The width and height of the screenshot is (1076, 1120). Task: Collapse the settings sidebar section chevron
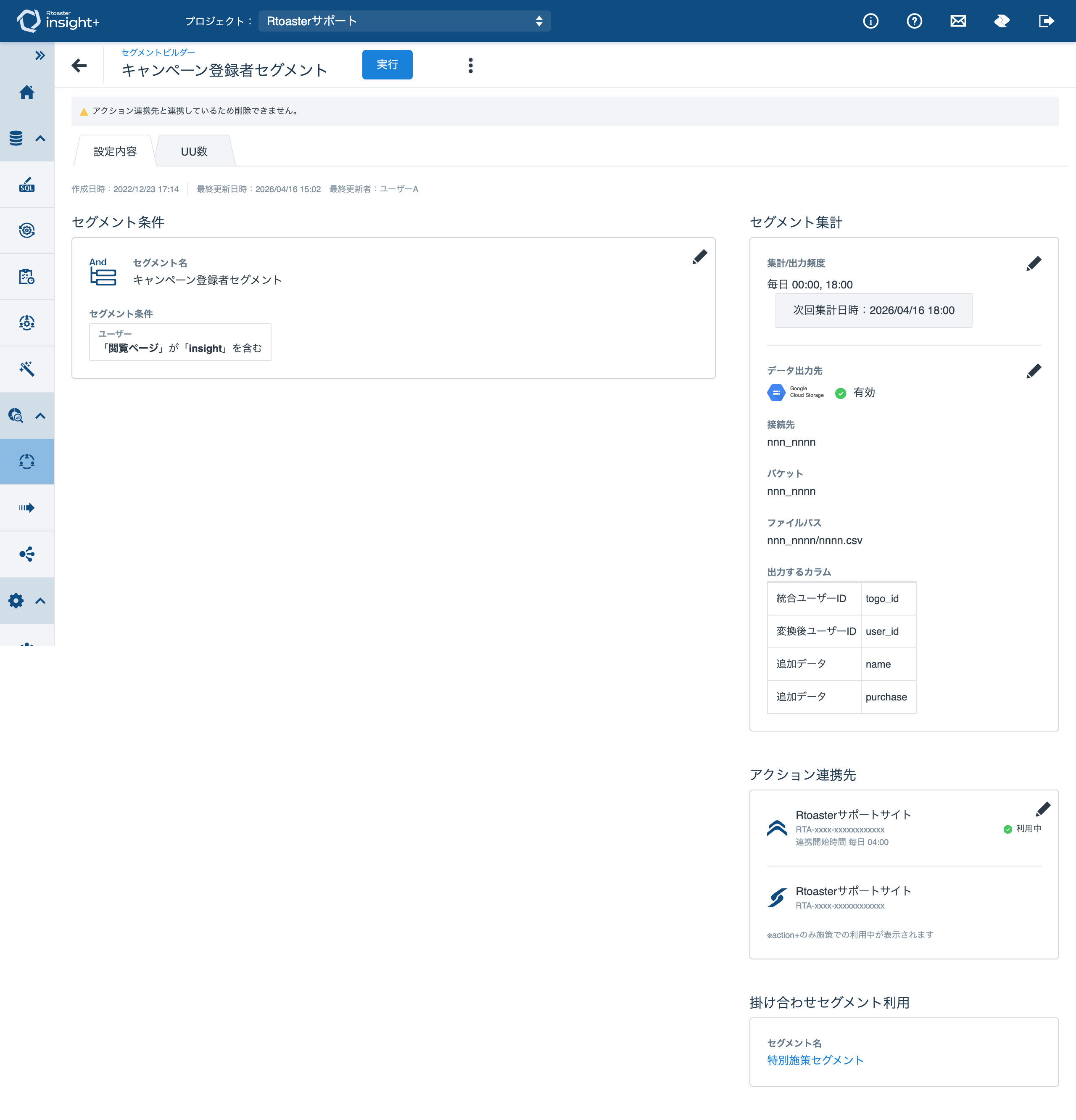pos(40,601)
